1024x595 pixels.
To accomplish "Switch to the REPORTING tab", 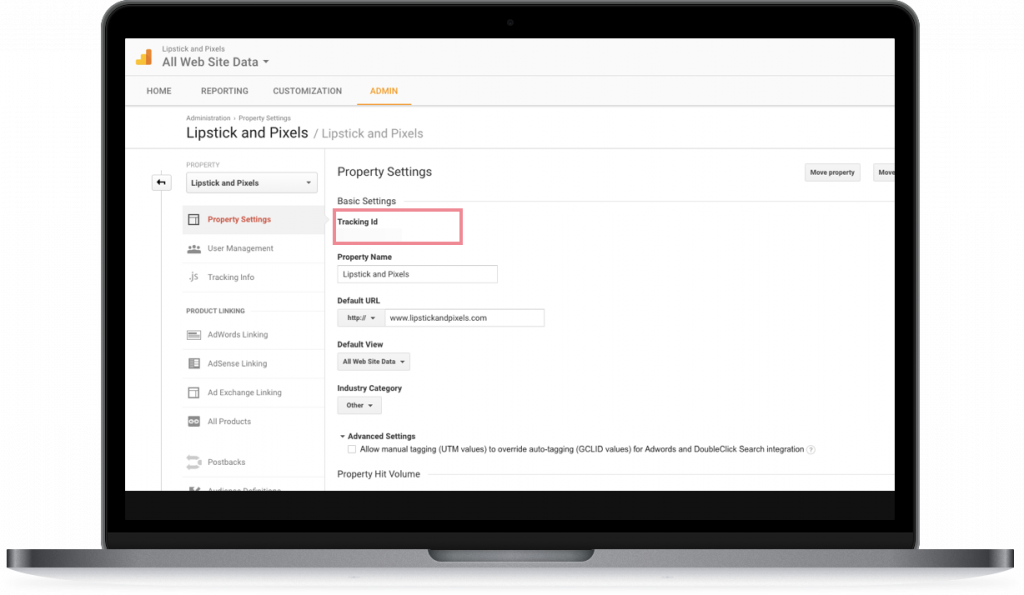I will click(225, 91).
